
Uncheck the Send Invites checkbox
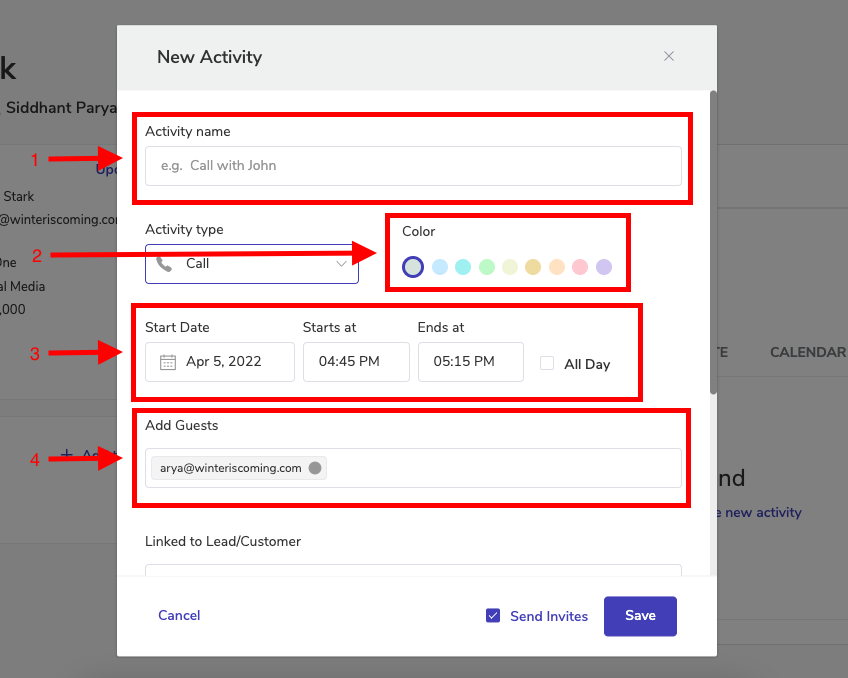(493, 616)
